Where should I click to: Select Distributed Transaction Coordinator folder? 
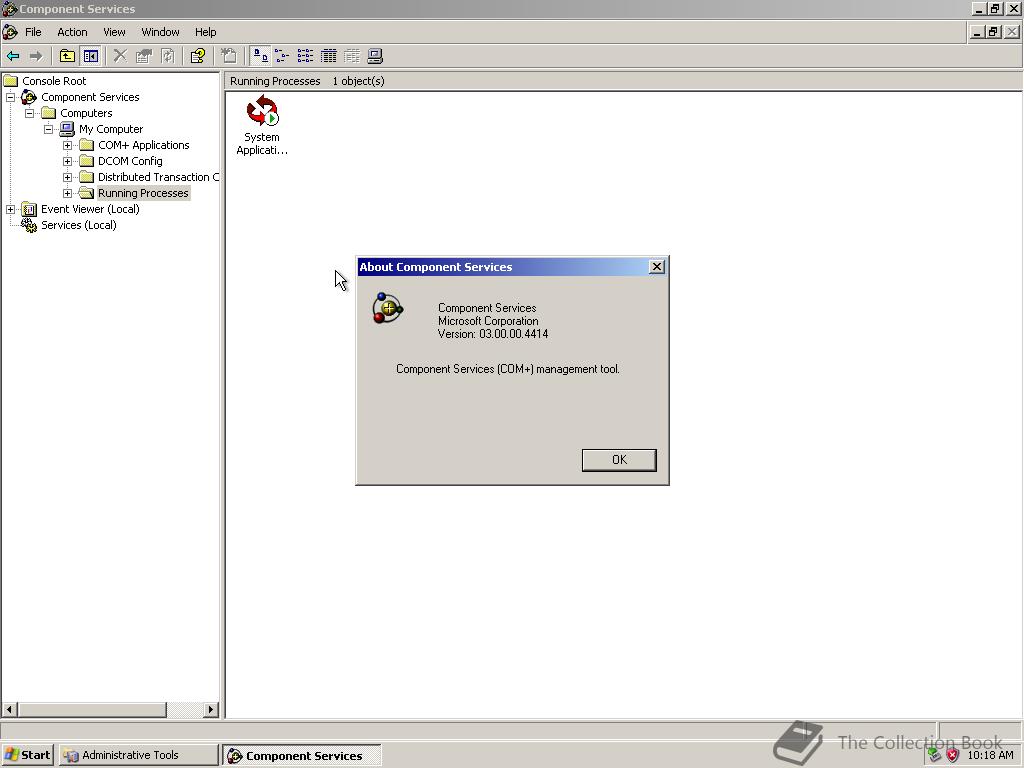(158, 177)
